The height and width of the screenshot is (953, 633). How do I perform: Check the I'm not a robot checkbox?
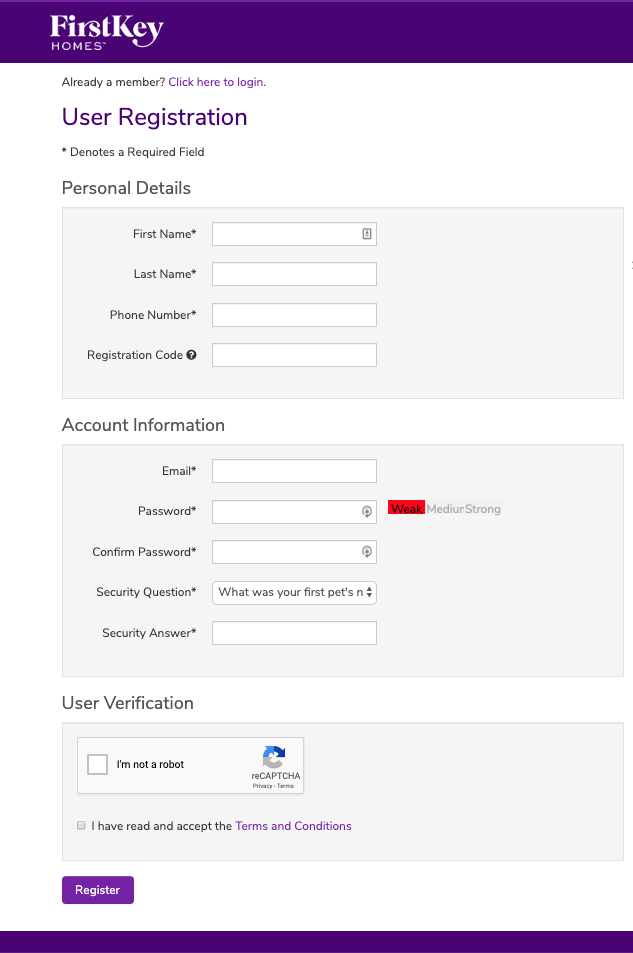tap(97, 764)
